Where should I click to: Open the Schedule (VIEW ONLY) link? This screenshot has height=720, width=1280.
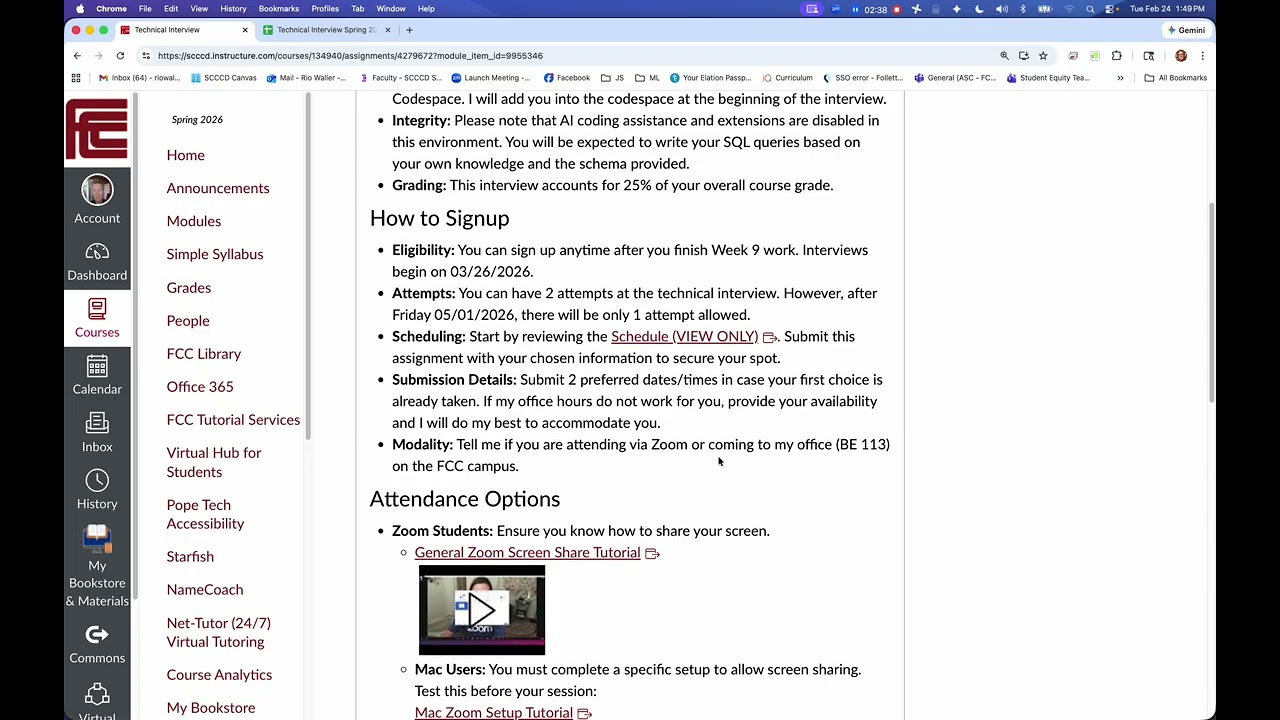[x=684, y=336]
